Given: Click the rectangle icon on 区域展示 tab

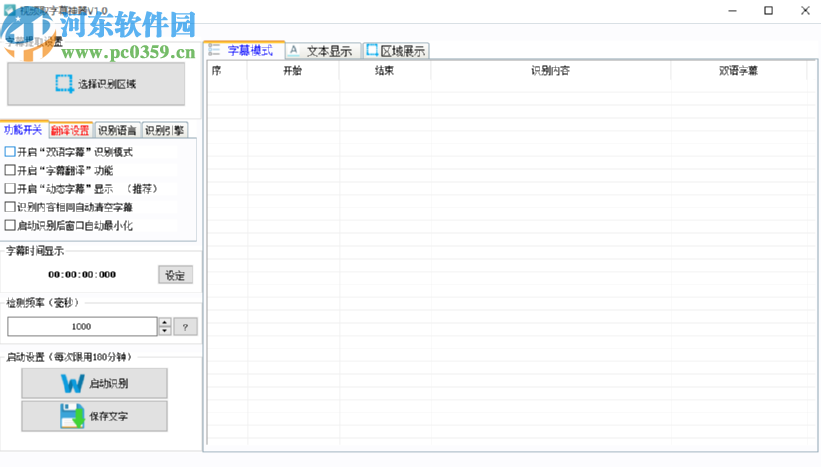Looking at the screenshot, I should pos(372,50).
